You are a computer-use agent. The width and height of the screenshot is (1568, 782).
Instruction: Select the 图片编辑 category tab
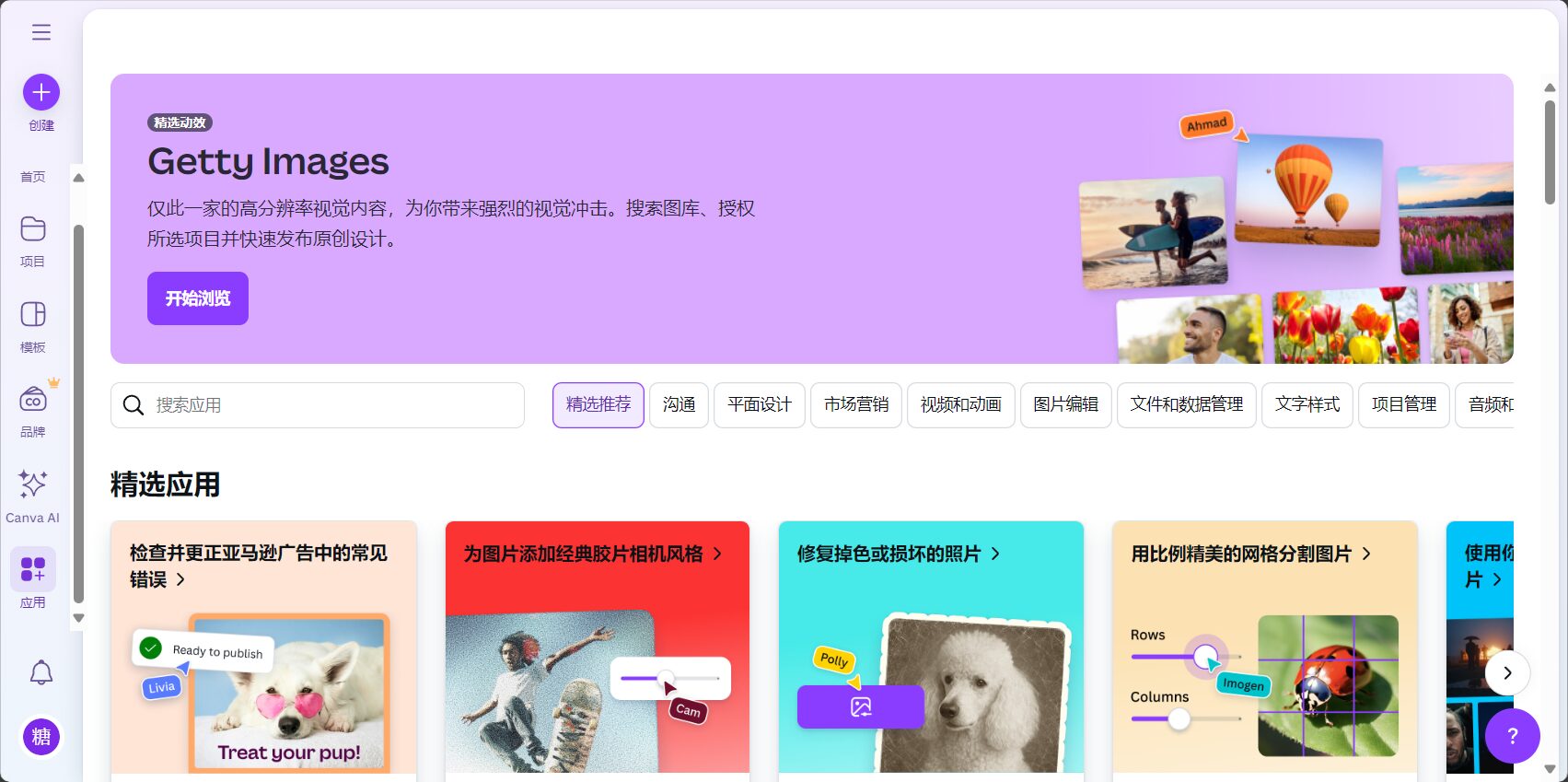[x=1066, y=405]
